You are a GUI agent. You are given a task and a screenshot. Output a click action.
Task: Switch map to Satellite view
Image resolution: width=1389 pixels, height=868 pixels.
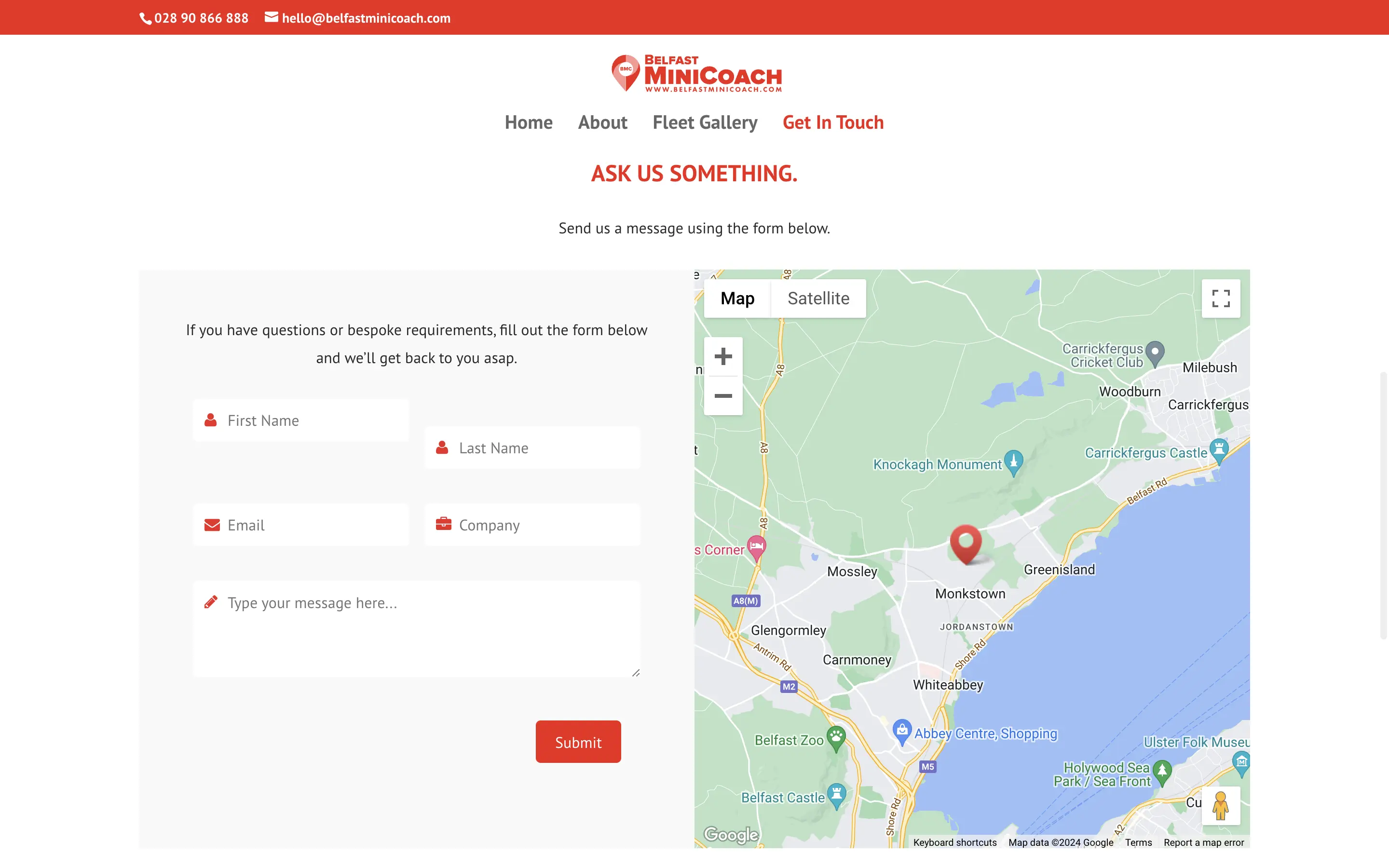click(818, 298)
